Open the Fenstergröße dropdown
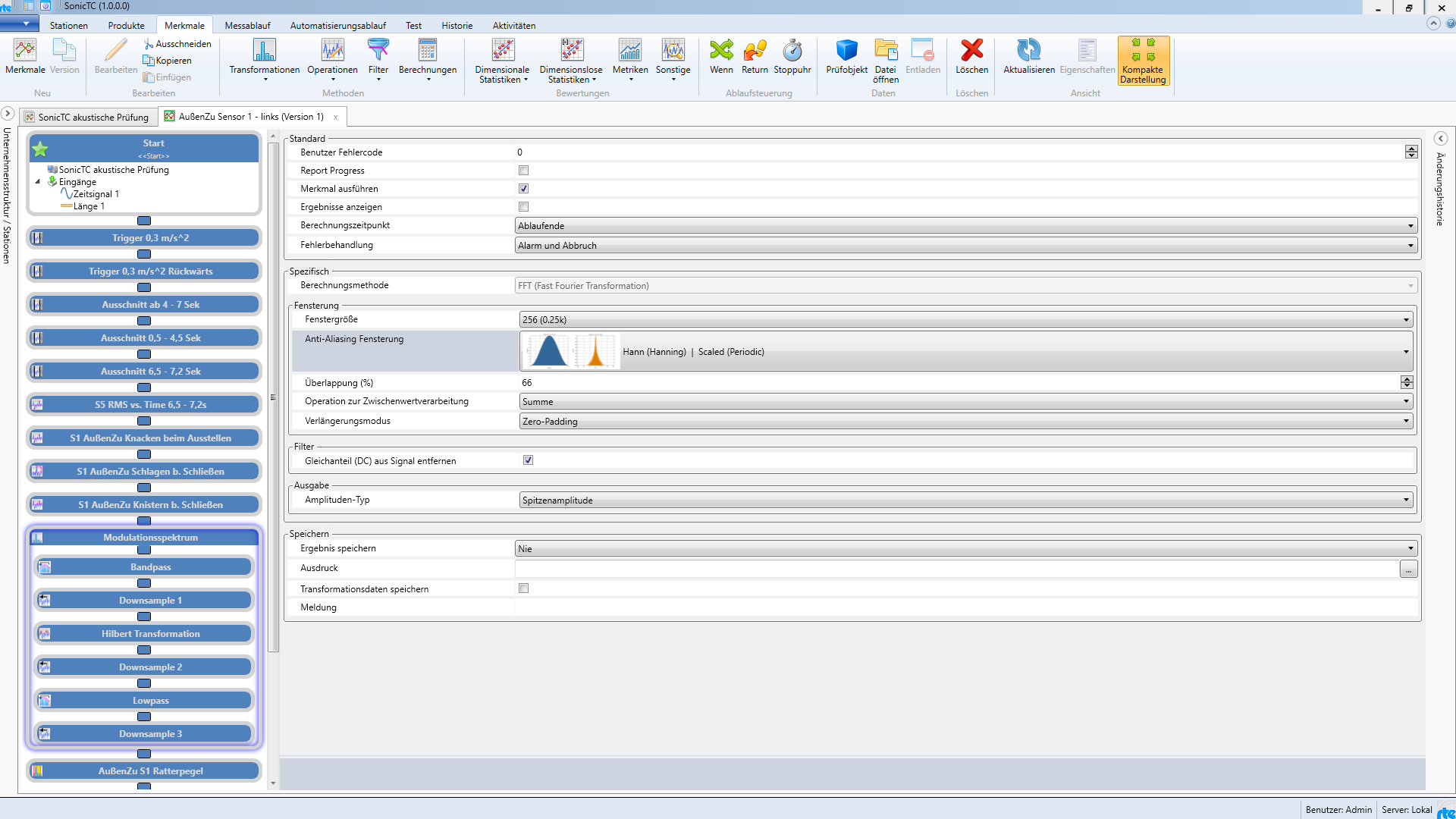Screen dimensions: 1456x819 click(x=1407, y=319)
